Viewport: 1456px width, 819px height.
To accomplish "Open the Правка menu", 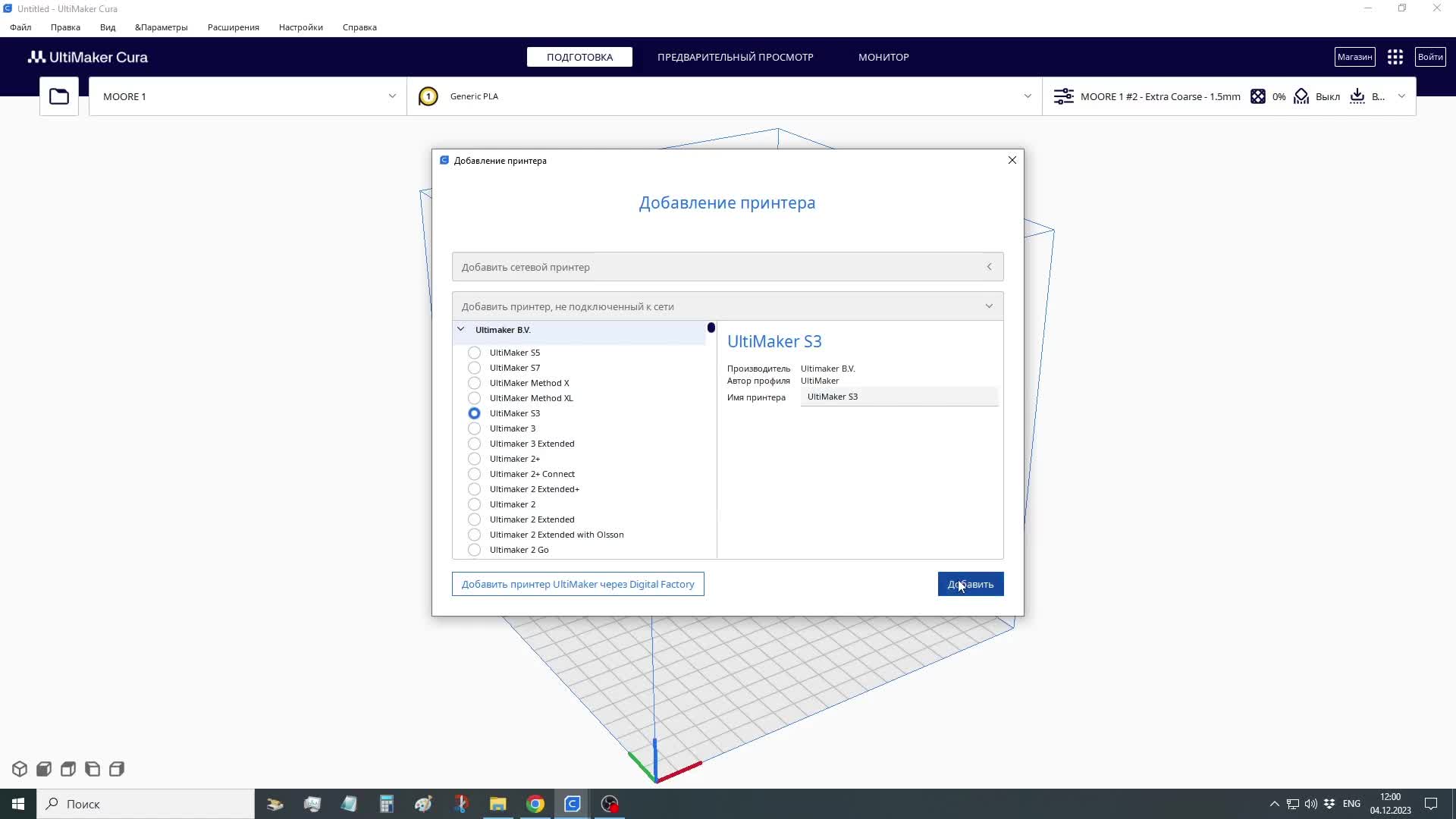I will [x=65, y=27].
